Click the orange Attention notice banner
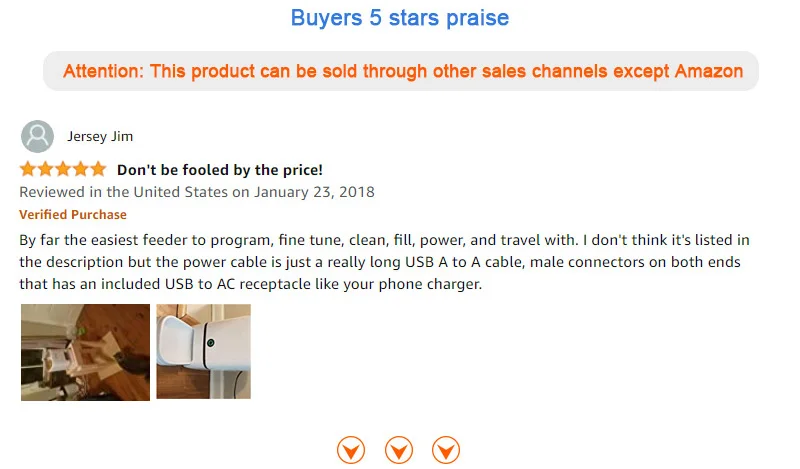Viewport: 800px width, 469px height. click(400, 71)
